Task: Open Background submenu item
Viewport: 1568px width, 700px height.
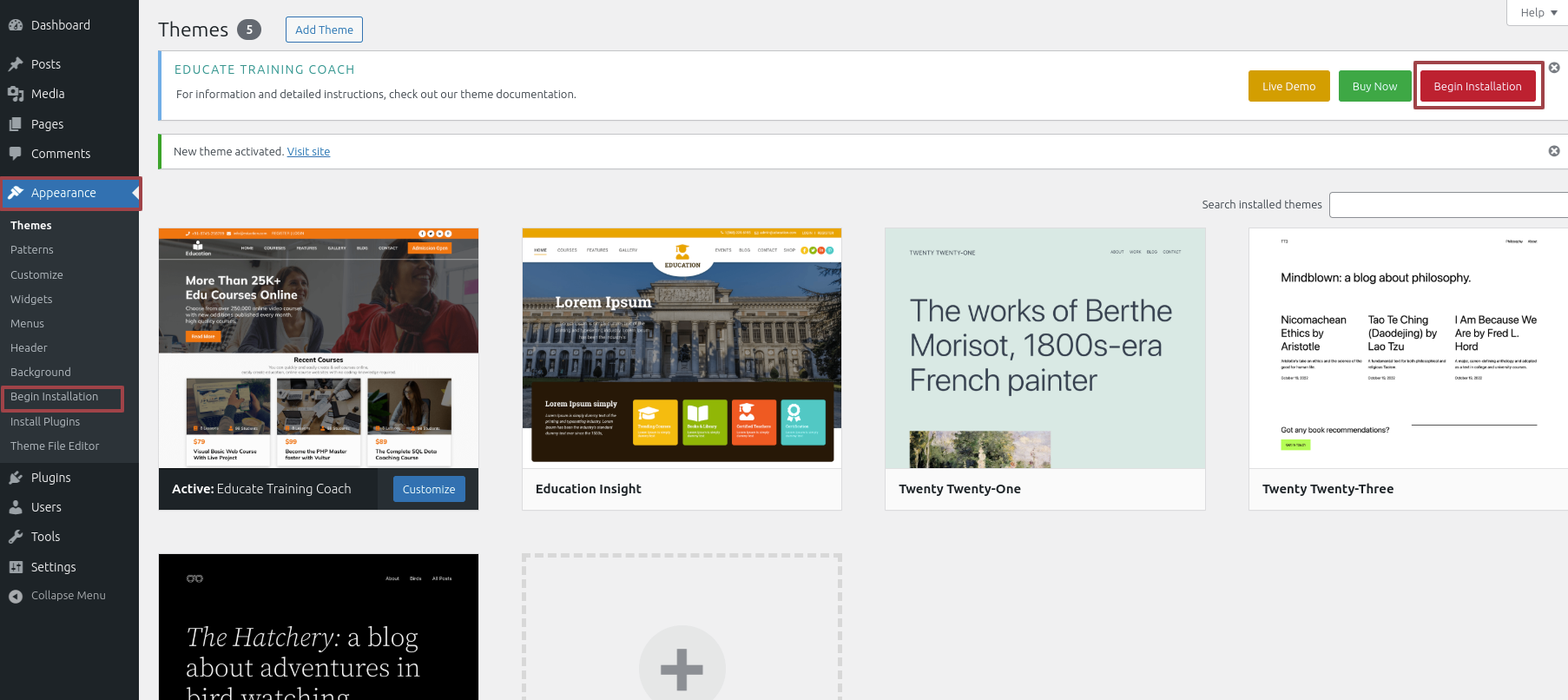Action: [x=41, y=372]
